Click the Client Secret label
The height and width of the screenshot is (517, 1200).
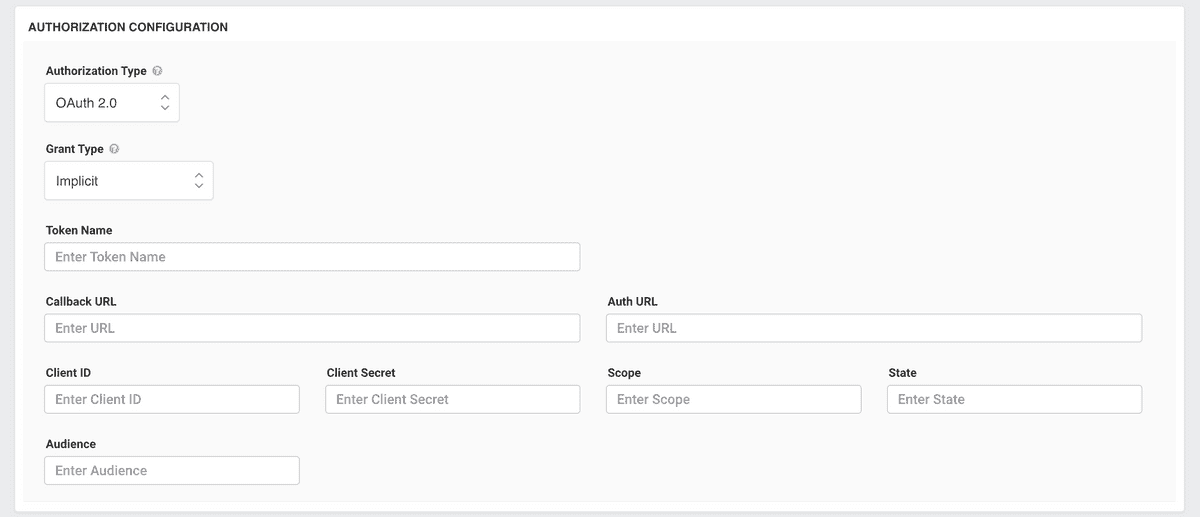(361, 373)
